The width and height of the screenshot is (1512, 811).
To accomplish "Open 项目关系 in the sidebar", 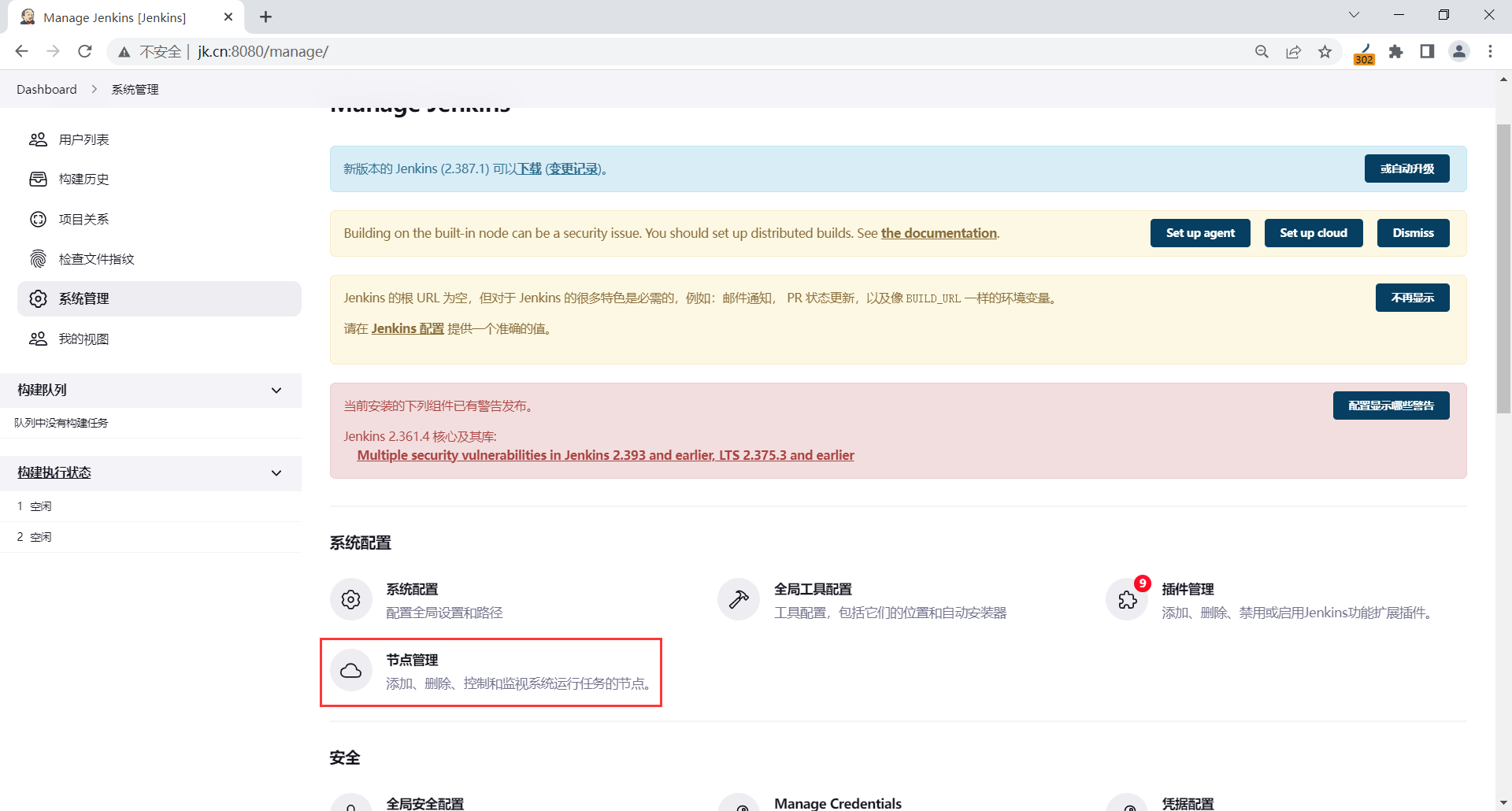I will point(159,219).
